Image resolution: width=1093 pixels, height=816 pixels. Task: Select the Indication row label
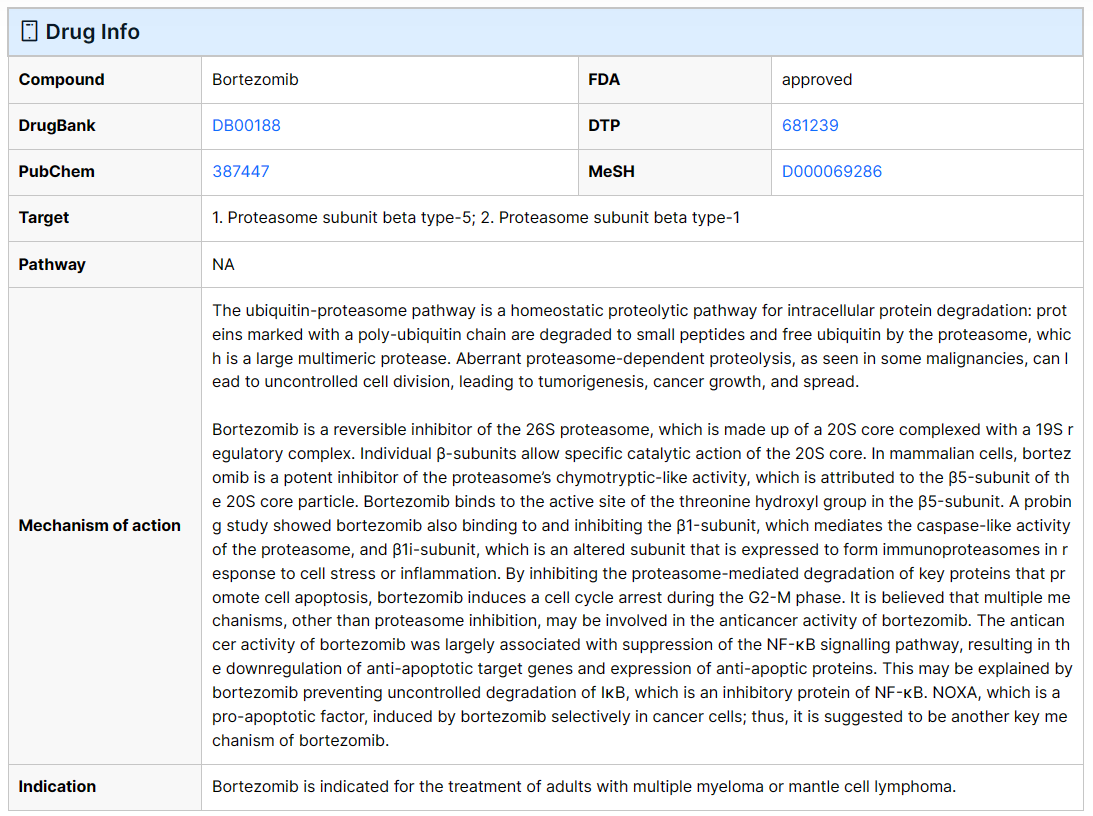[x=57, y=787]
